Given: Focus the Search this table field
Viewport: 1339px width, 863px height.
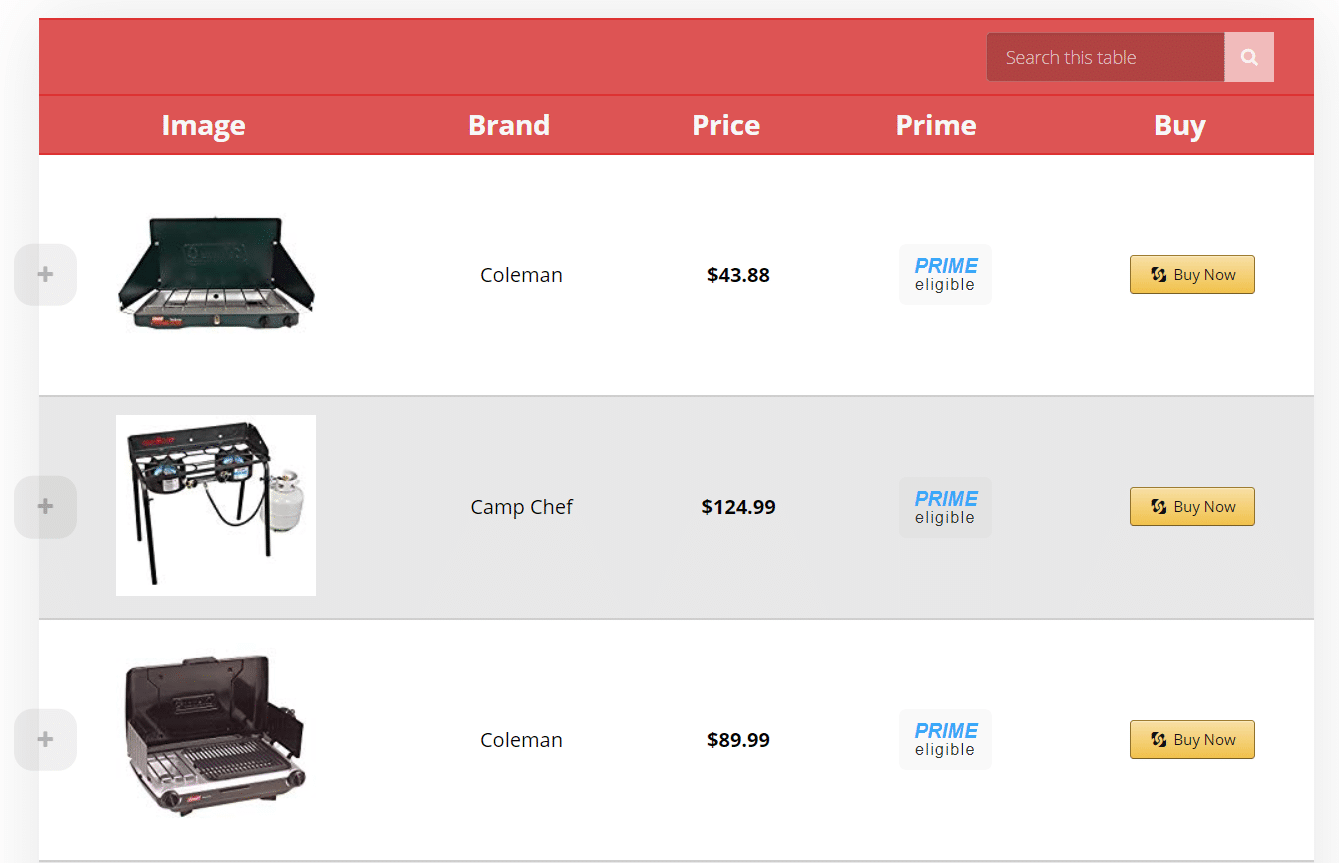Looking at the screenshot, I should point(1105,58).
